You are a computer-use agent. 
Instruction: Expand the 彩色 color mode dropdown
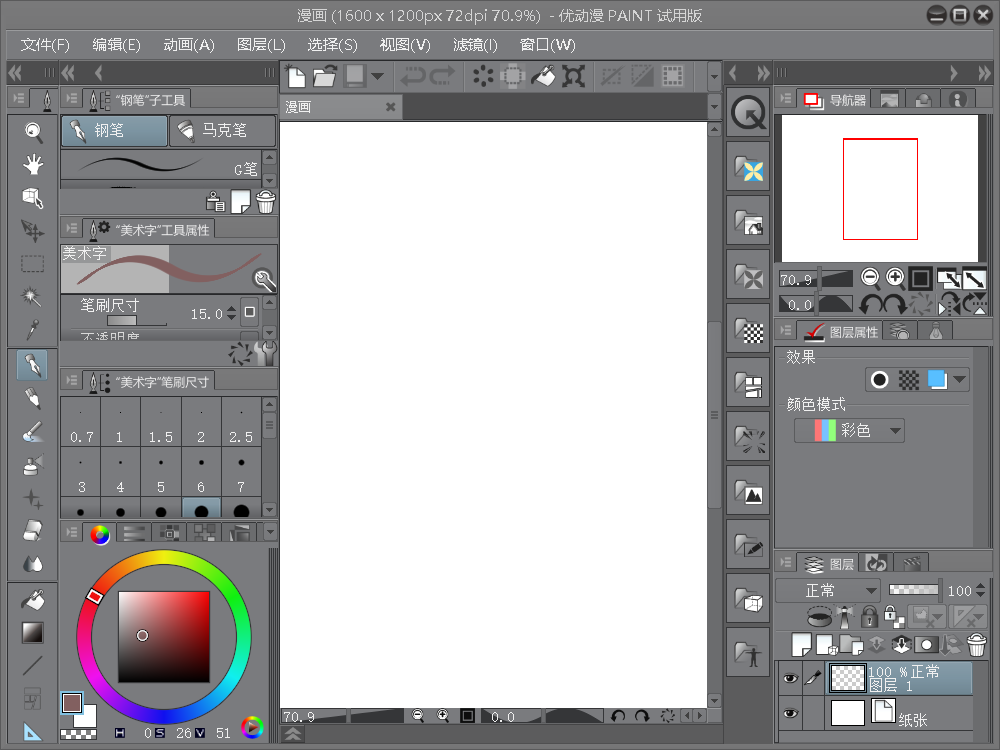tap(850, 431)
